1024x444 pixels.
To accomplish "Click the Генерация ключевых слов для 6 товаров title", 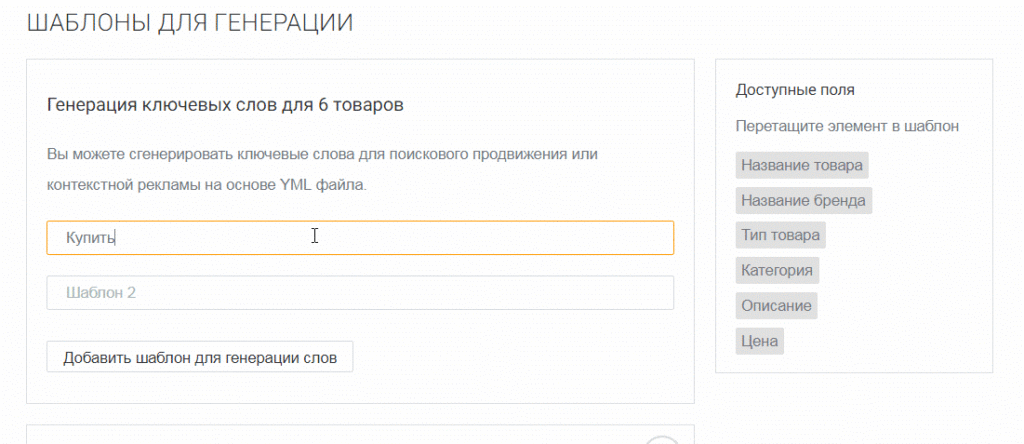I will coord(225,105).
